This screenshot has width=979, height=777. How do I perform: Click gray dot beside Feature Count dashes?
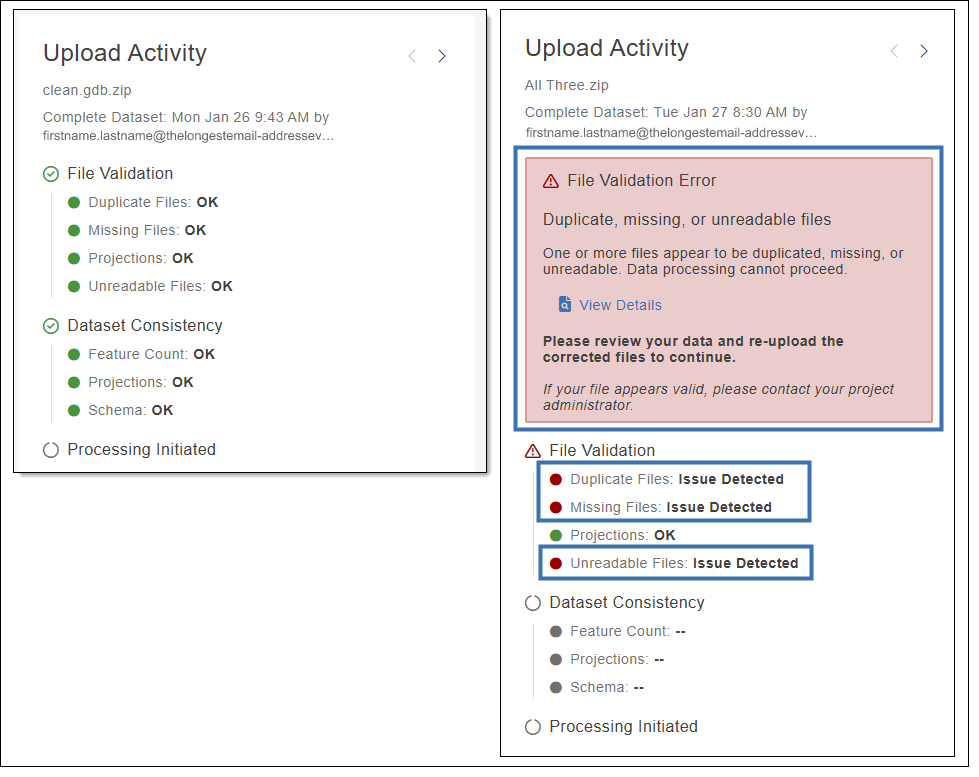556,631
